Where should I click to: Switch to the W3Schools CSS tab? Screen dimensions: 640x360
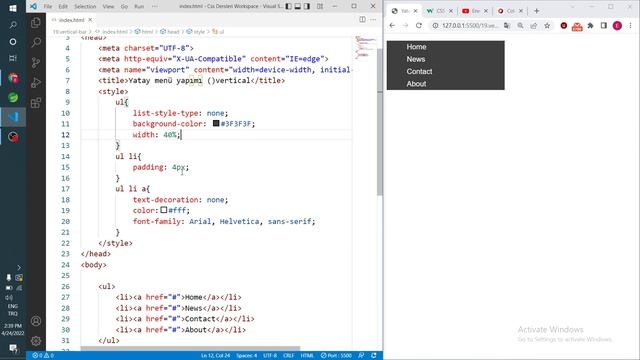[440, 11]
